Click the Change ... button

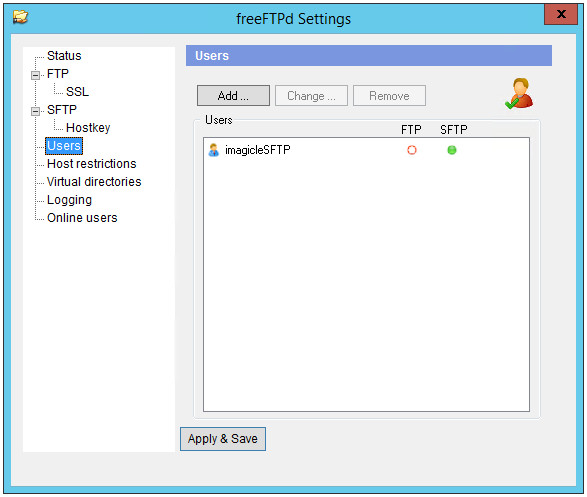[311, 95]
